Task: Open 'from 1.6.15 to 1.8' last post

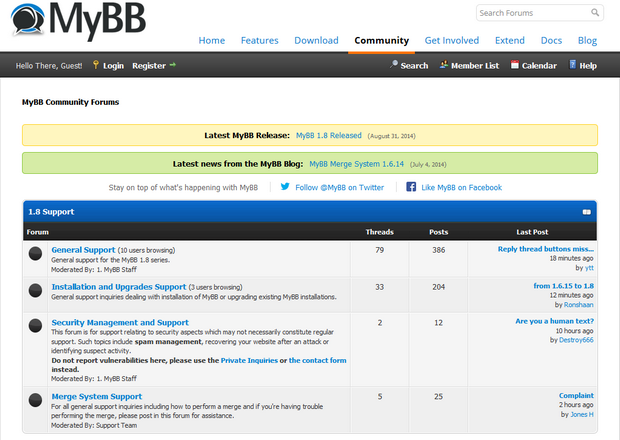Action: tap(563, 286)
